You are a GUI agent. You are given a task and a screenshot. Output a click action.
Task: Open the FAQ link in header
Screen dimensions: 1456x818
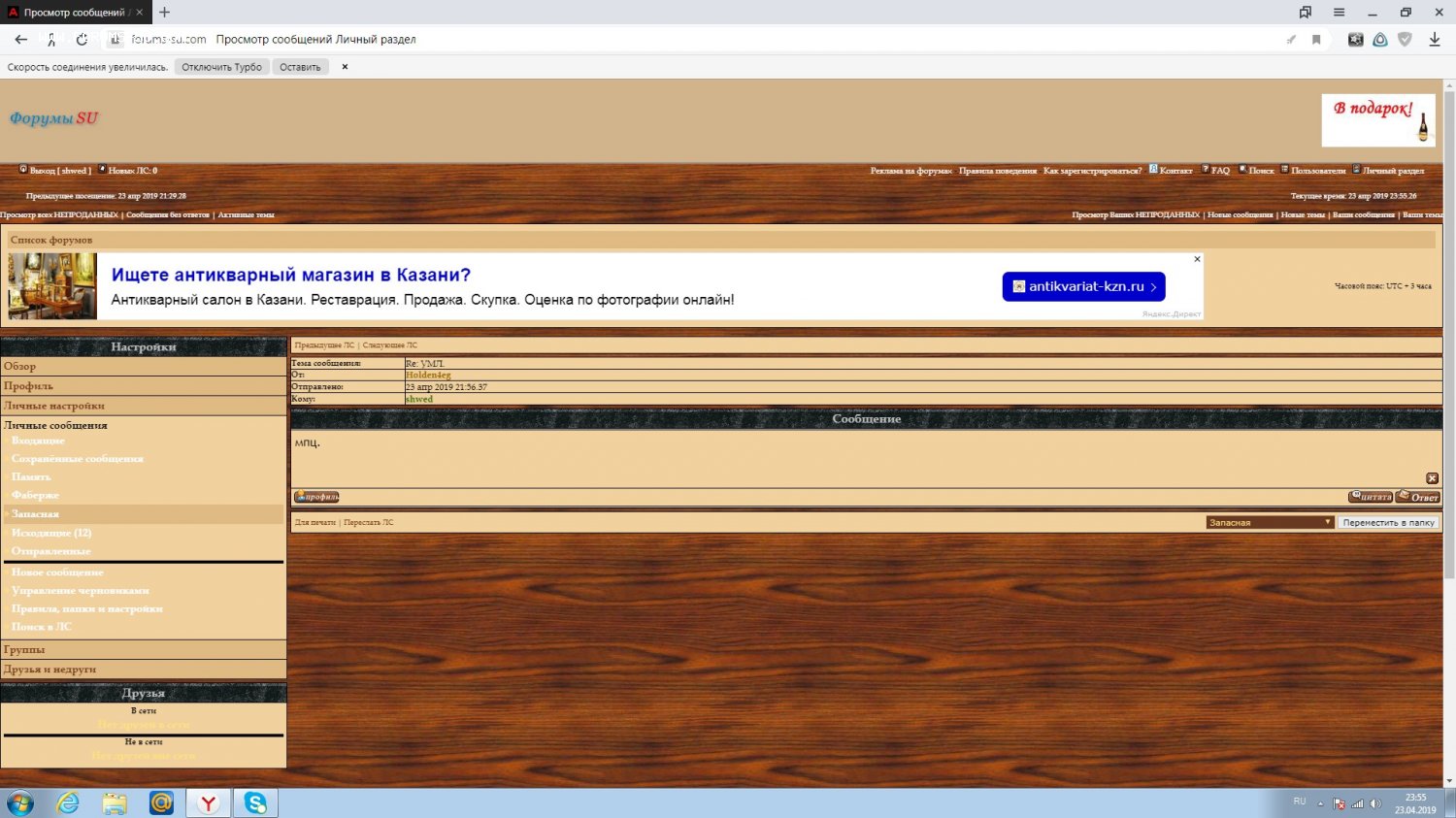(1220, 171)
